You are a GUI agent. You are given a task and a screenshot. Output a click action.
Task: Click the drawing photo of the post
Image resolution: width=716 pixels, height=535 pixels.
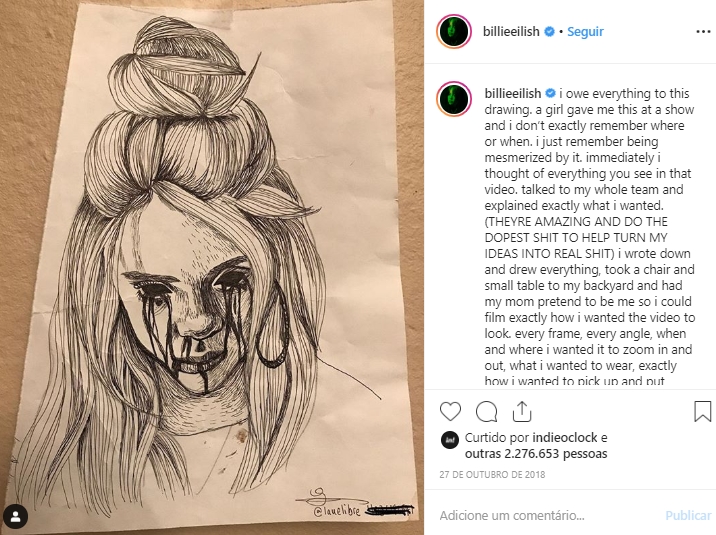click(x=212, y=268)
